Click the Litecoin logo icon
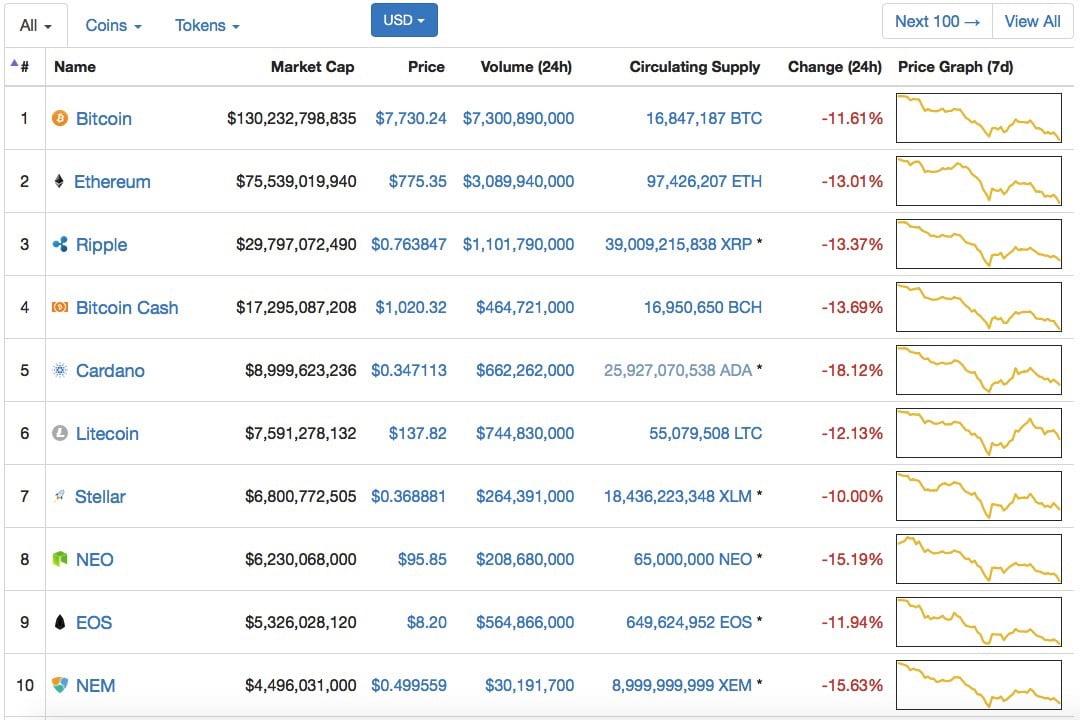The width and height of the screenshot is (1080, 720). [x=60, y=433]
